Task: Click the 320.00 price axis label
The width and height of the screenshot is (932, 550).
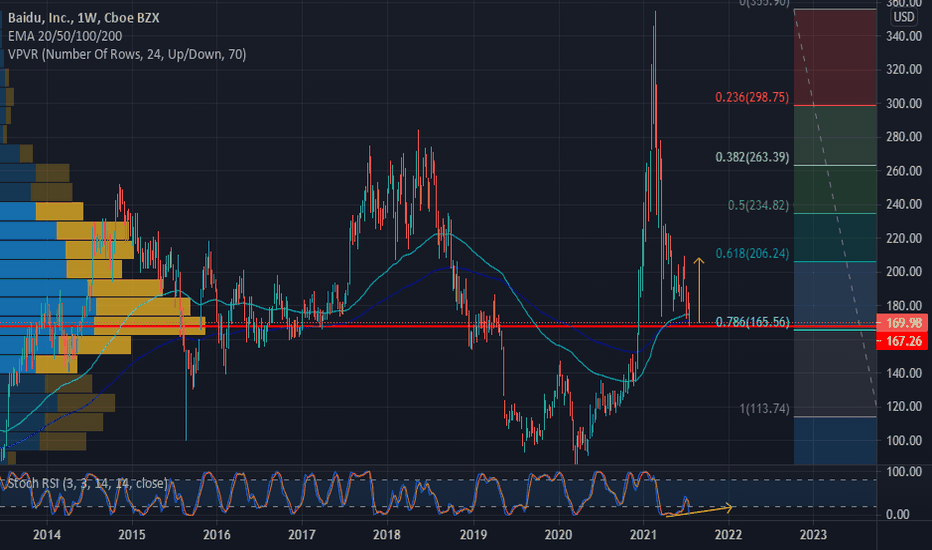Action: click(x=903, y=70)
